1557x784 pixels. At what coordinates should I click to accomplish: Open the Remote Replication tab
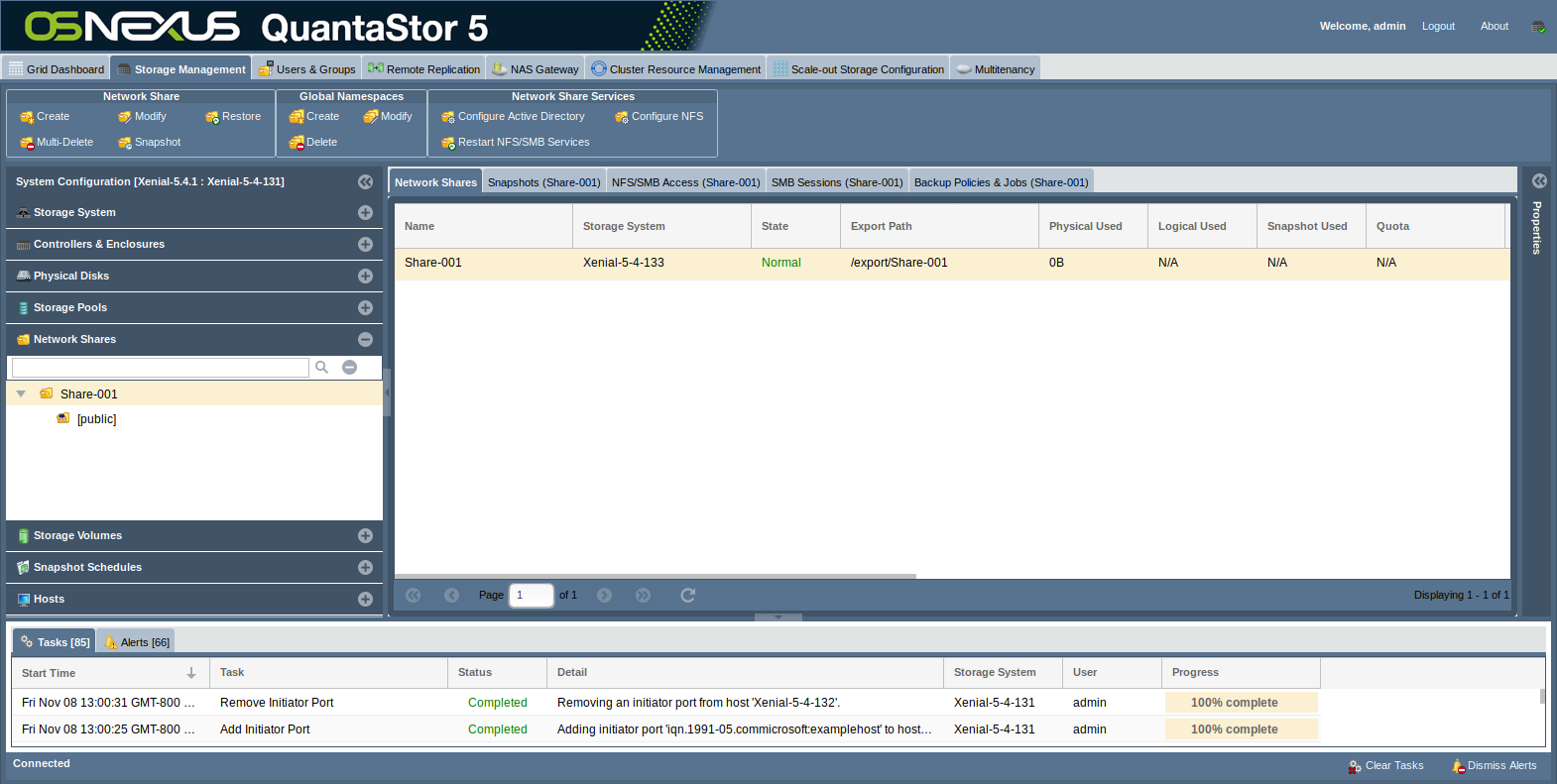(424, 69)
